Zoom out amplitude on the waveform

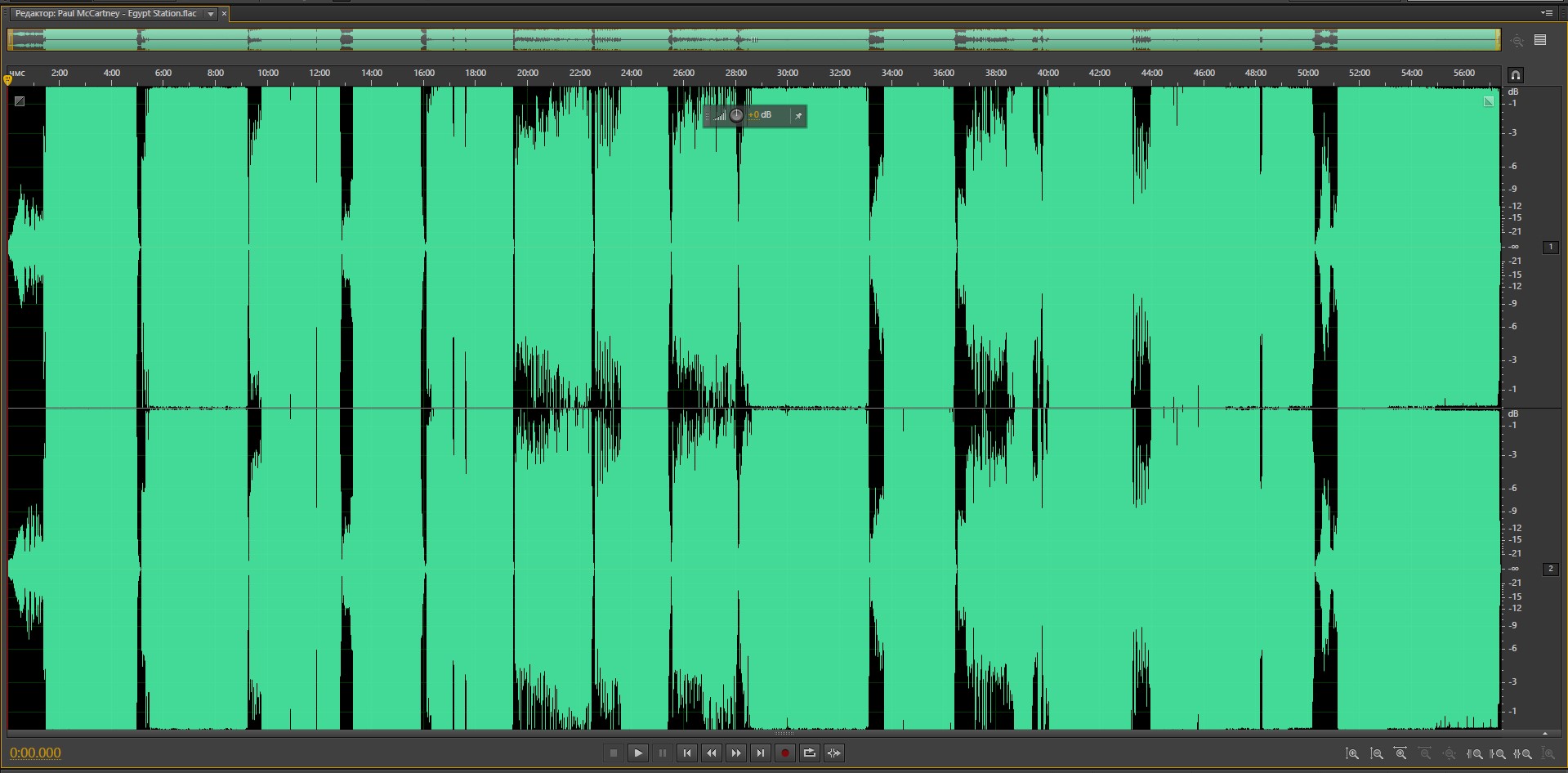1377,754
